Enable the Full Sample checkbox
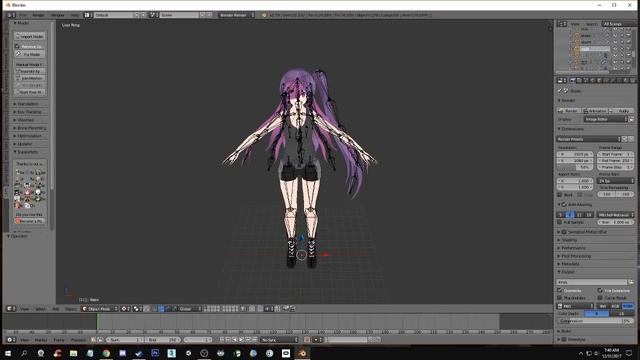Screen dimensions: 640x360 click(560, 222)
